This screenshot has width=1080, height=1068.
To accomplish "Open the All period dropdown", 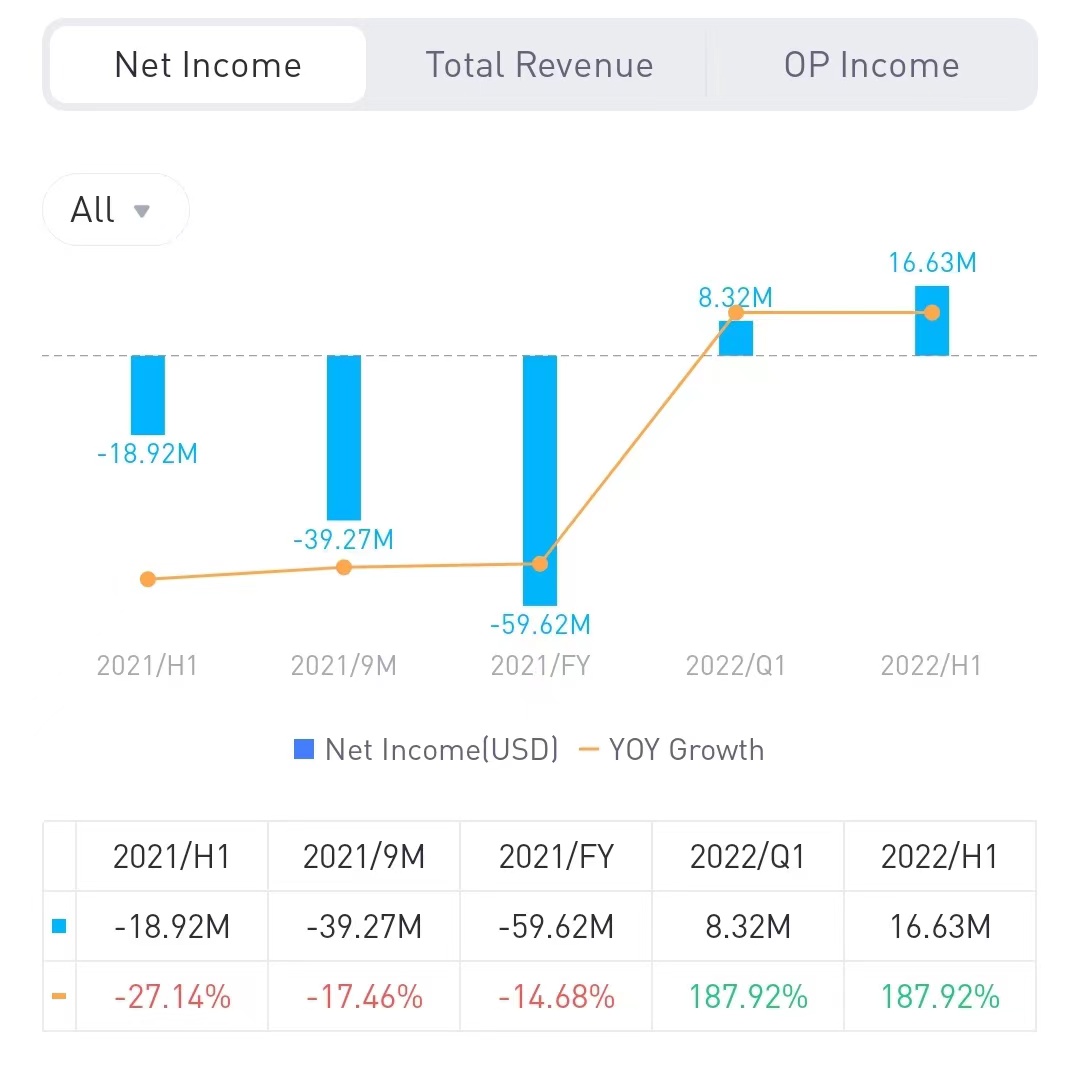I will 116,209.
